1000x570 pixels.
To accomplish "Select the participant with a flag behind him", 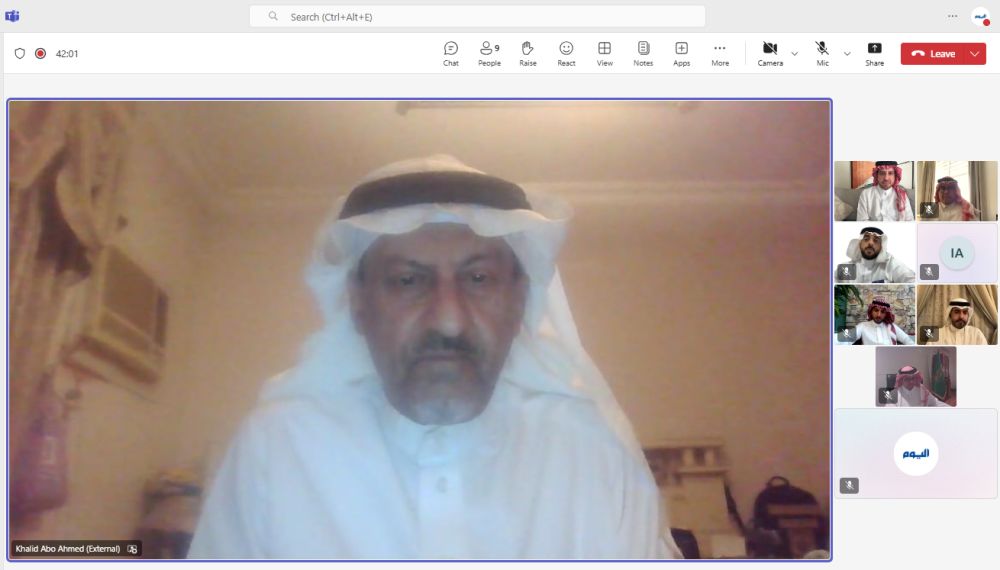I will [x=916, y=376].
